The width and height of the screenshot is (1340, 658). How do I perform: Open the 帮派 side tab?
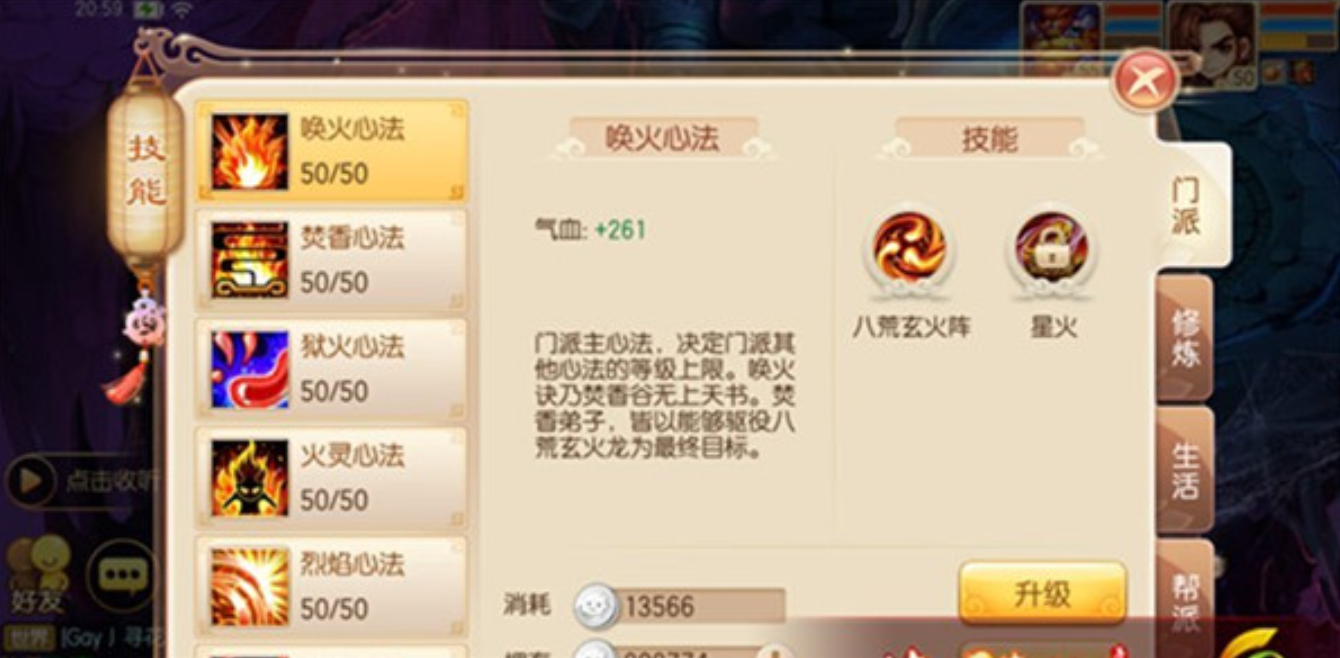click(x=1185, y=596)
